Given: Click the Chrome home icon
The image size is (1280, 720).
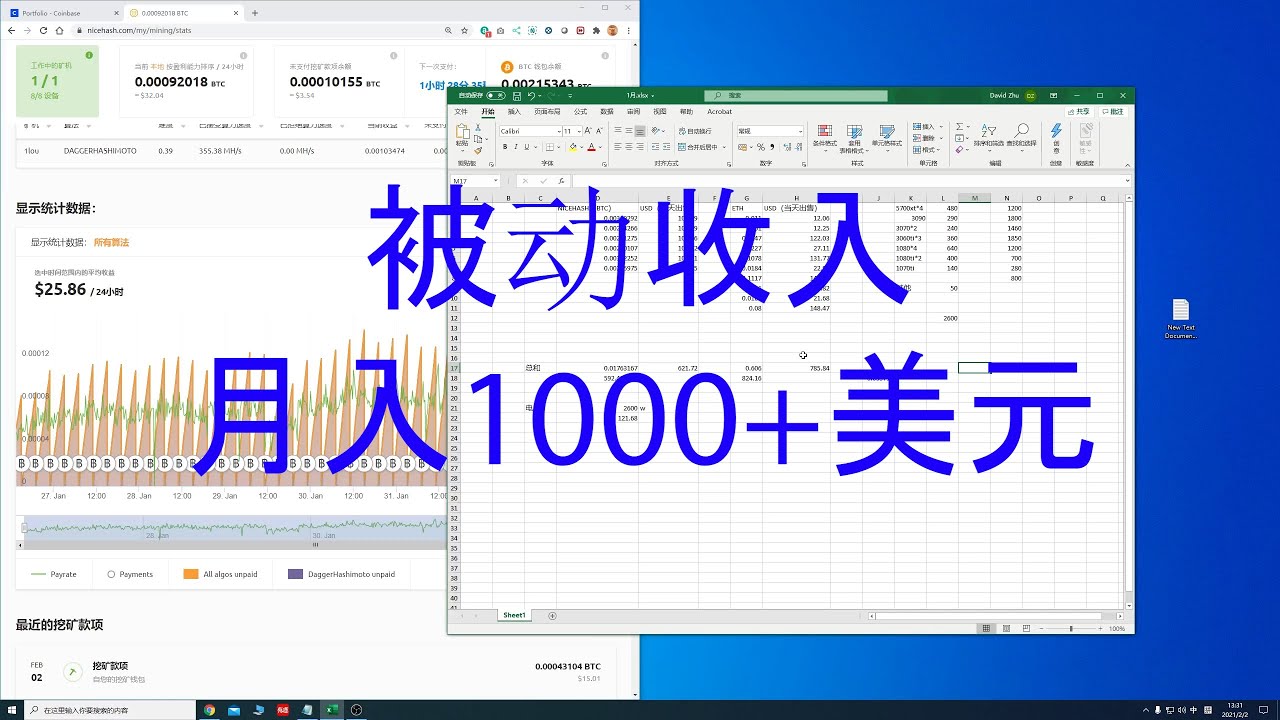Looking at the screenshot, I should click(57, 31).
